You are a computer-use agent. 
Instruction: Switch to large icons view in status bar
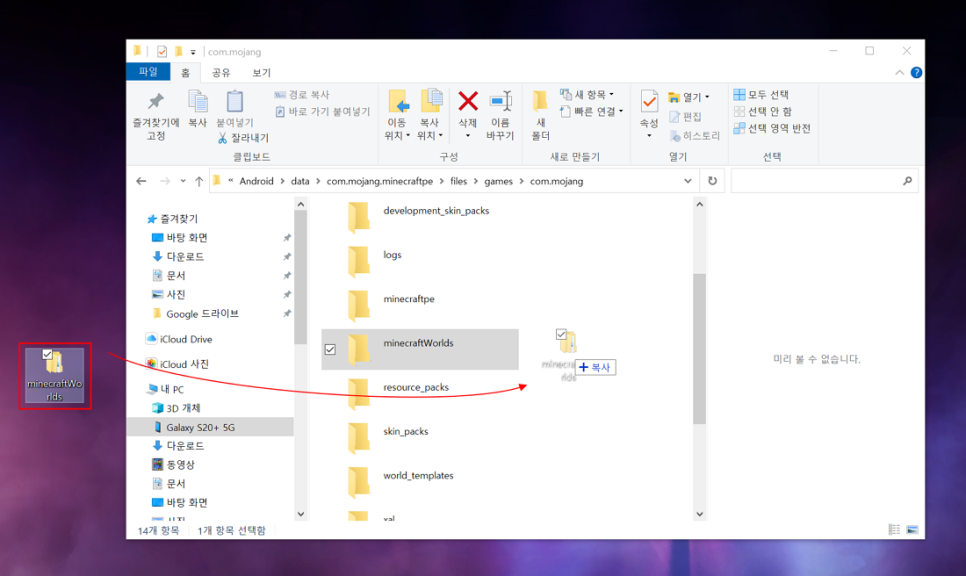[912, 530]
